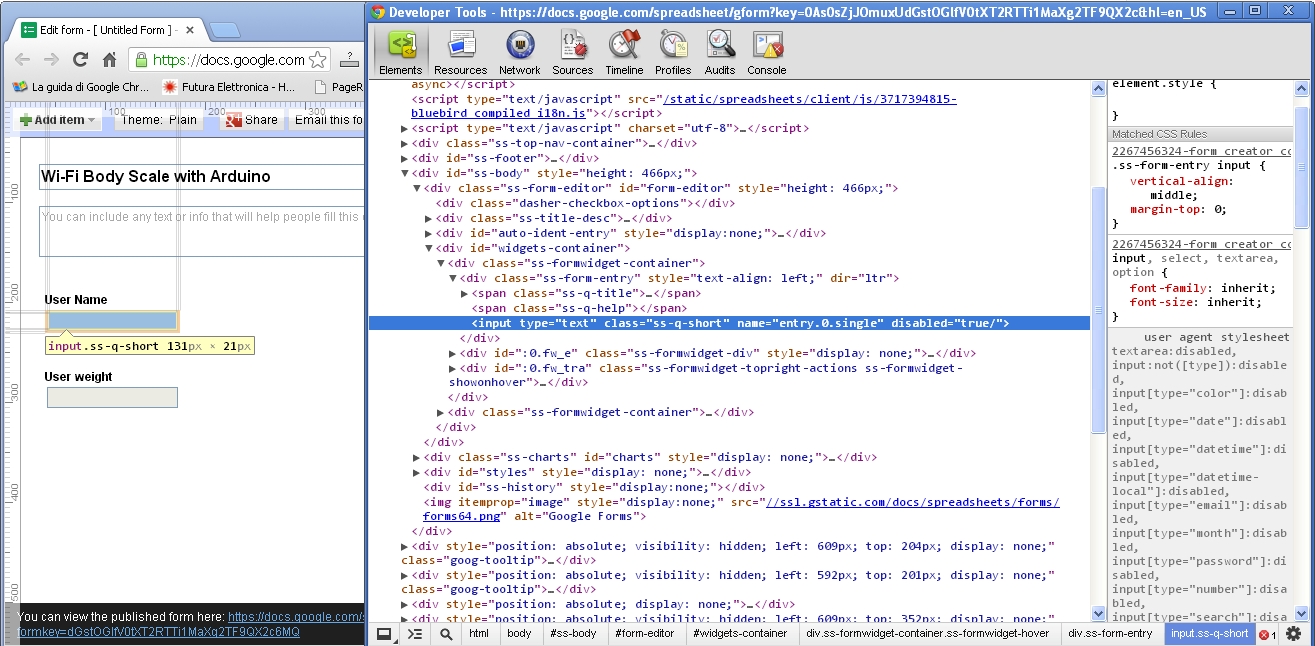The width and height of the screenshot is (1315, 646).
Task: Open the forms64.png image link
Action: (x=741, y=509)
